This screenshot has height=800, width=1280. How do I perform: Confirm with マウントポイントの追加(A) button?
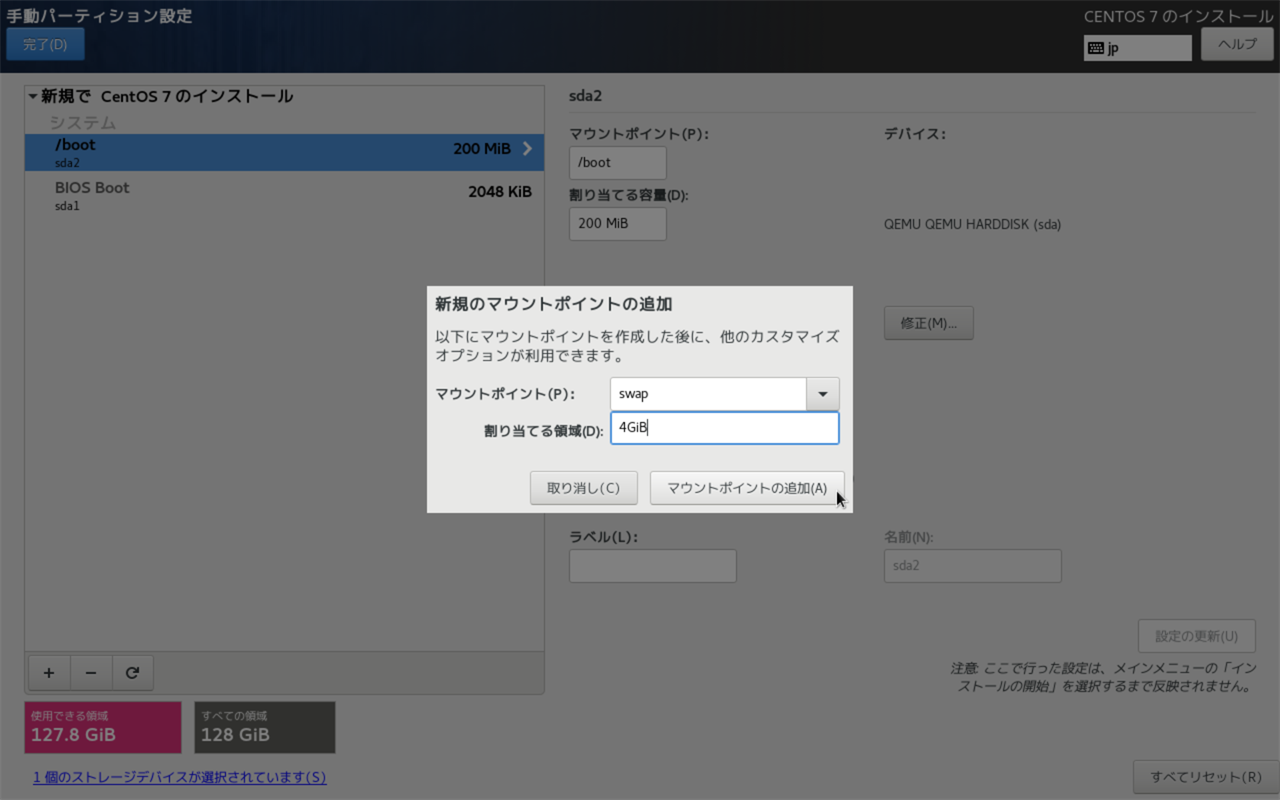(746, 487)
